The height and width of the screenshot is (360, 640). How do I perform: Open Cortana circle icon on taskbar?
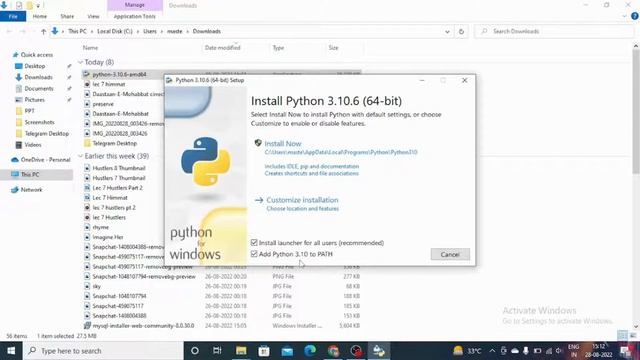195,351
